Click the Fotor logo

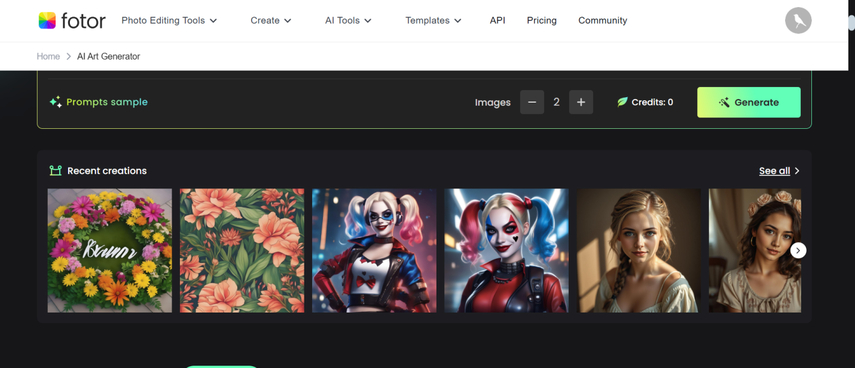click(x=72, y=21)
